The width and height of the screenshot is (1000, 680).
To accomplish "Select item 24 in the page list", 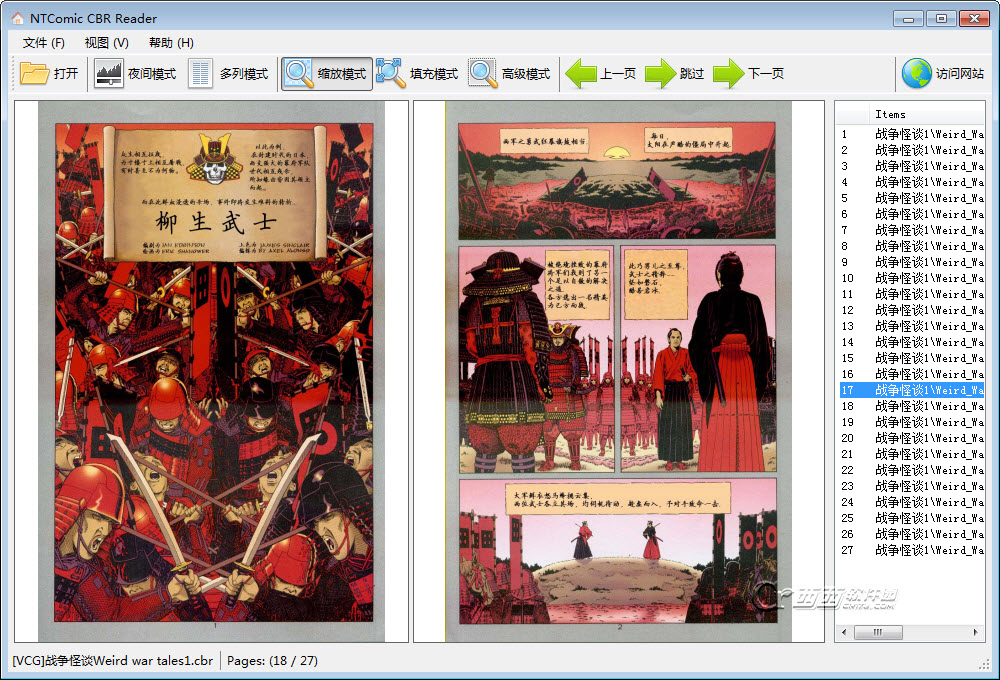I will (912, 502).
